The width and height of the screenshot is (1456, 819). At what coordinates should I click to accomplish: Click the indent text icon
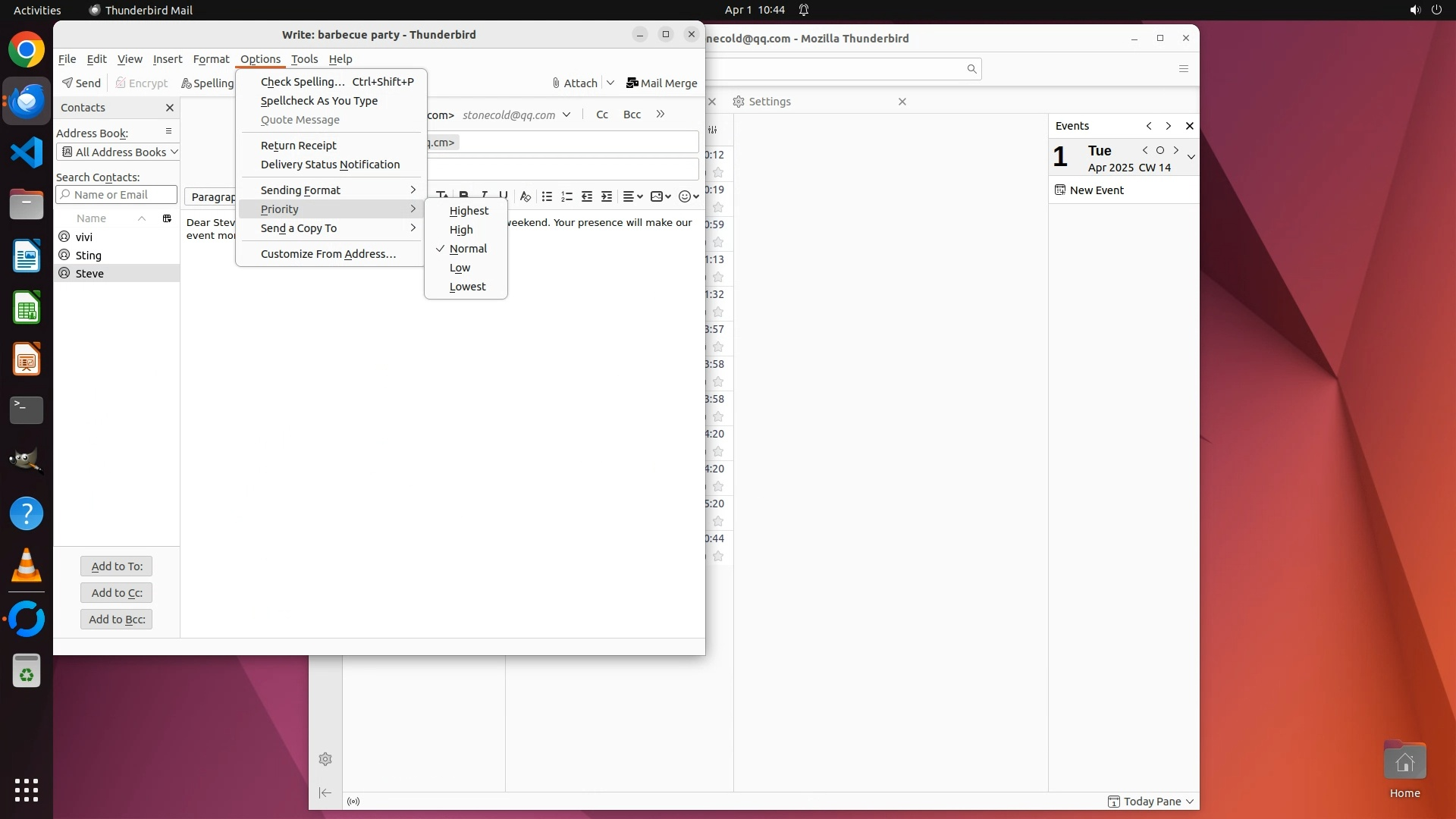[x=607, y=196]
